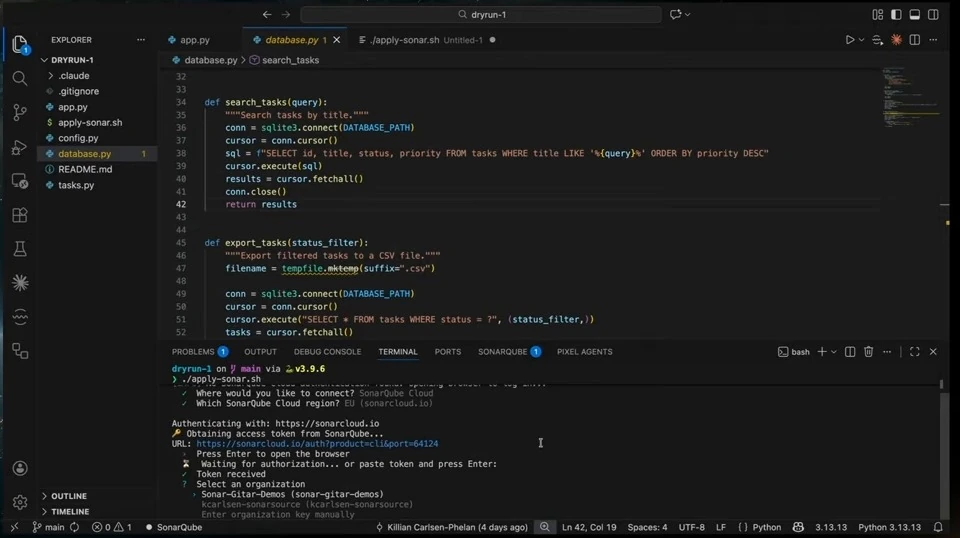Split the terminal panel

point(850,352)
